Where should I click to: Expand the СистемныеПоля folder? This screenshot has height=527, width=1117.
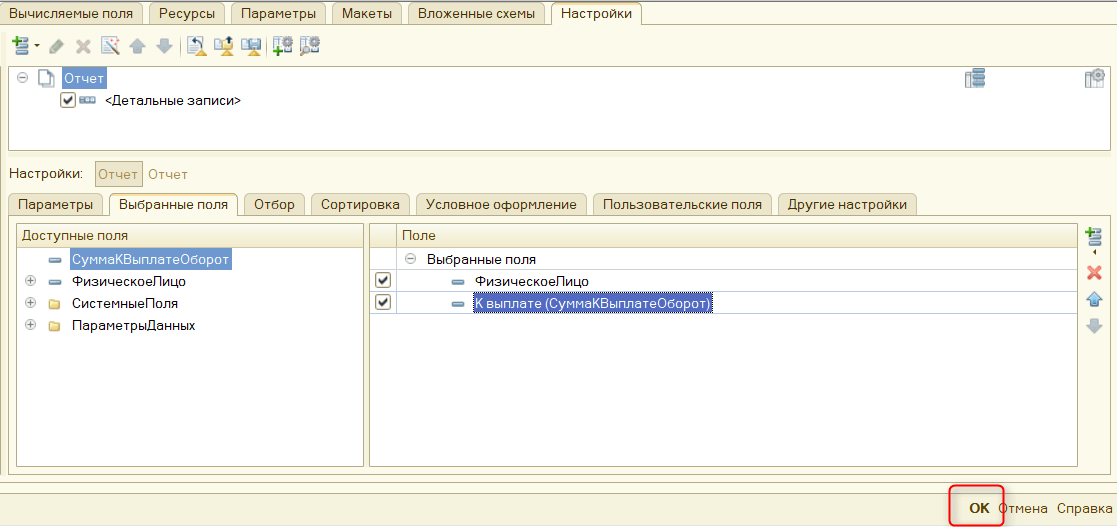[30, 303]
